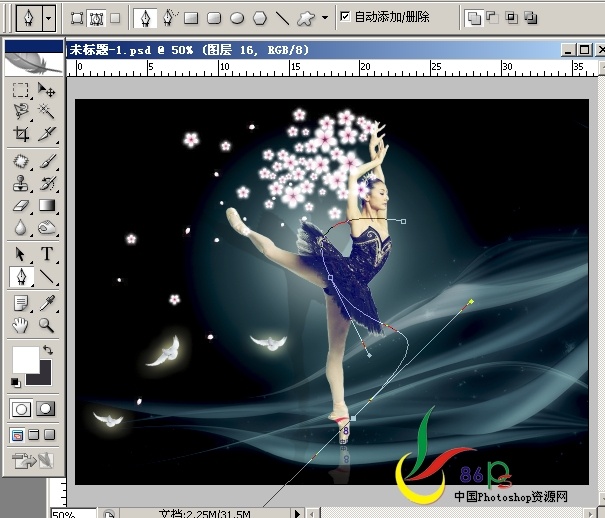Select the Blur tool

21,227
